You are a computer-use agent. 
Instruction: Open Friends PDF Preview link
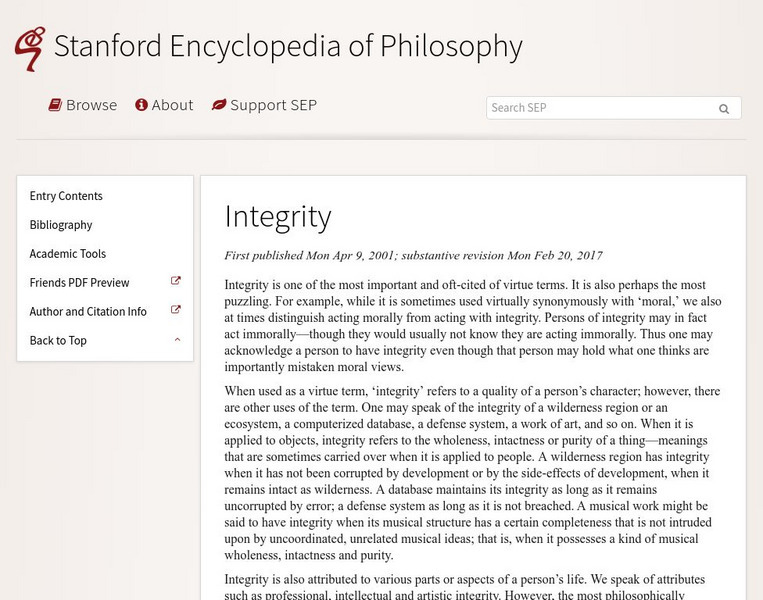pyautogui.click(x=80, y=283)
